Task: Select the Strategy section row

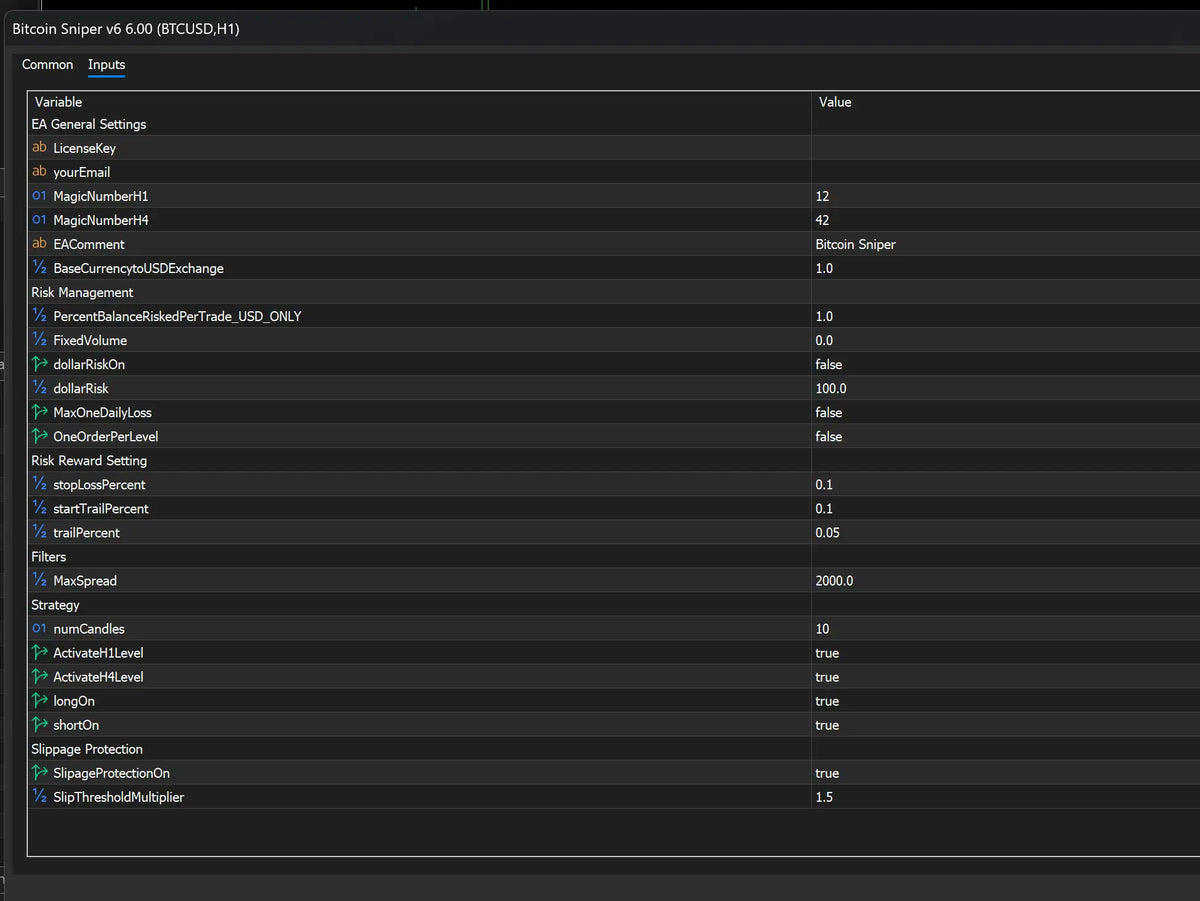Action: (613, 605)
